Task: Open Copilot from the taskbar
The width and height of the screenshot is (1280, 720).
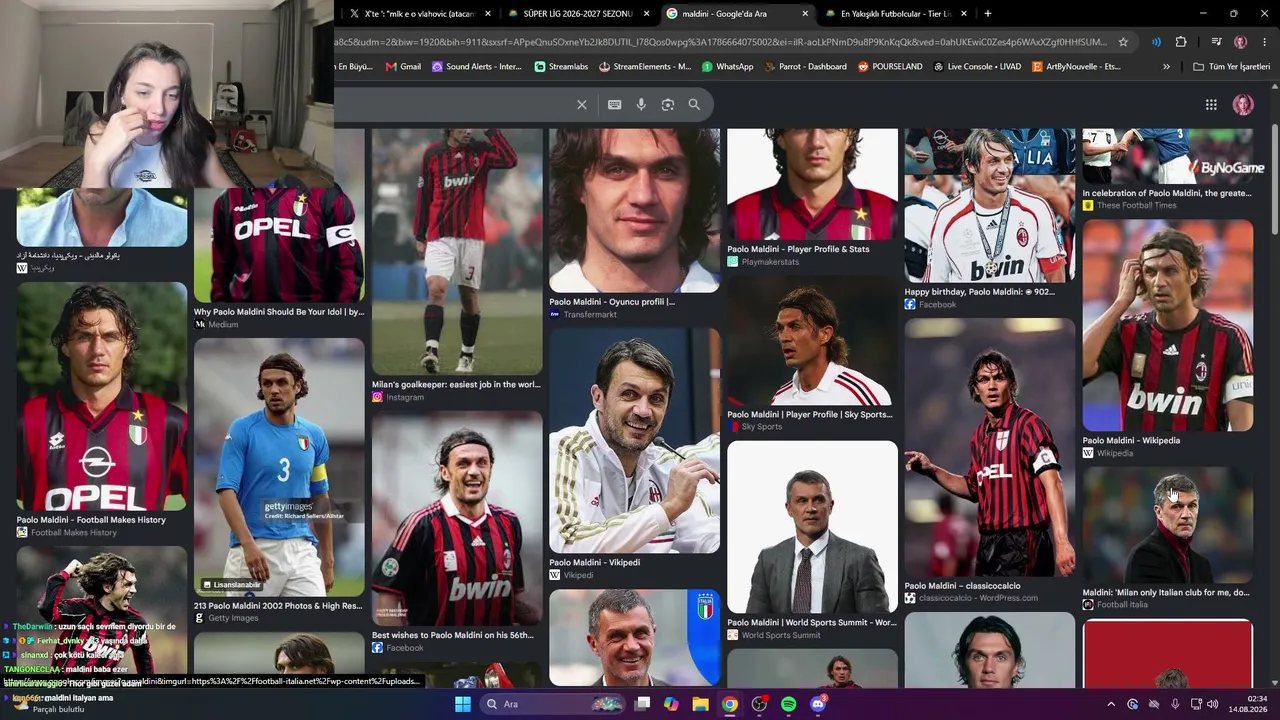Action: pos(671,704)
